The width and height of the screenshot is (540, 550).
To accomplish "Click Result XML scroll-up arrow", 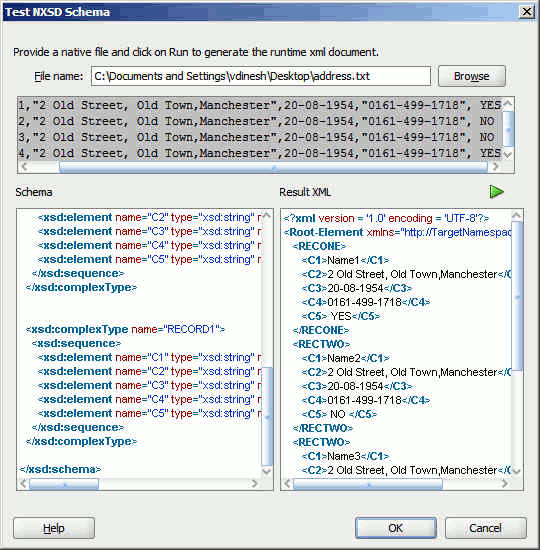I will (517, 215).
